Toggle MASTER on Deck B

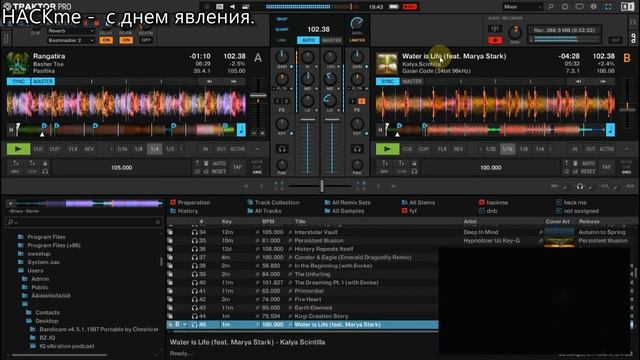tap(412, 81)
